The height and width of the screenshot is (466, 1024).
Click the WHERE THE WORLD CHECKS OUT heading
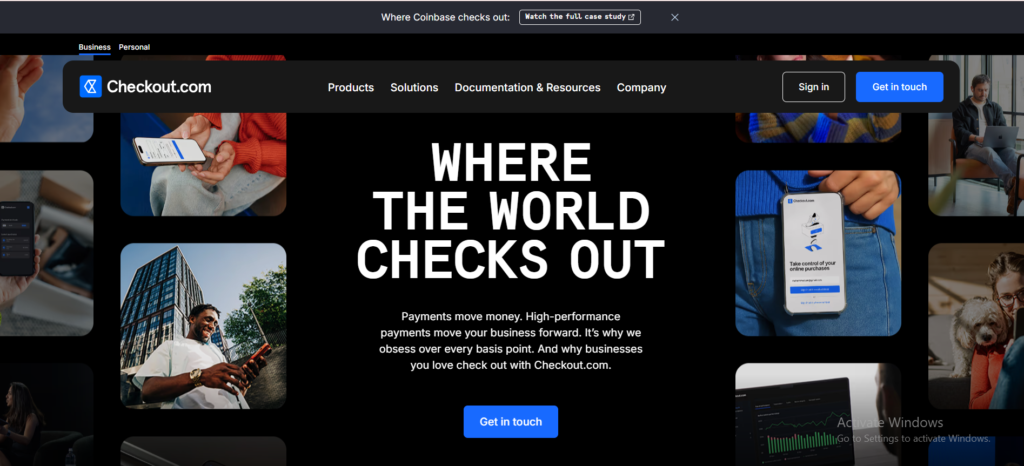click(511, 211)
